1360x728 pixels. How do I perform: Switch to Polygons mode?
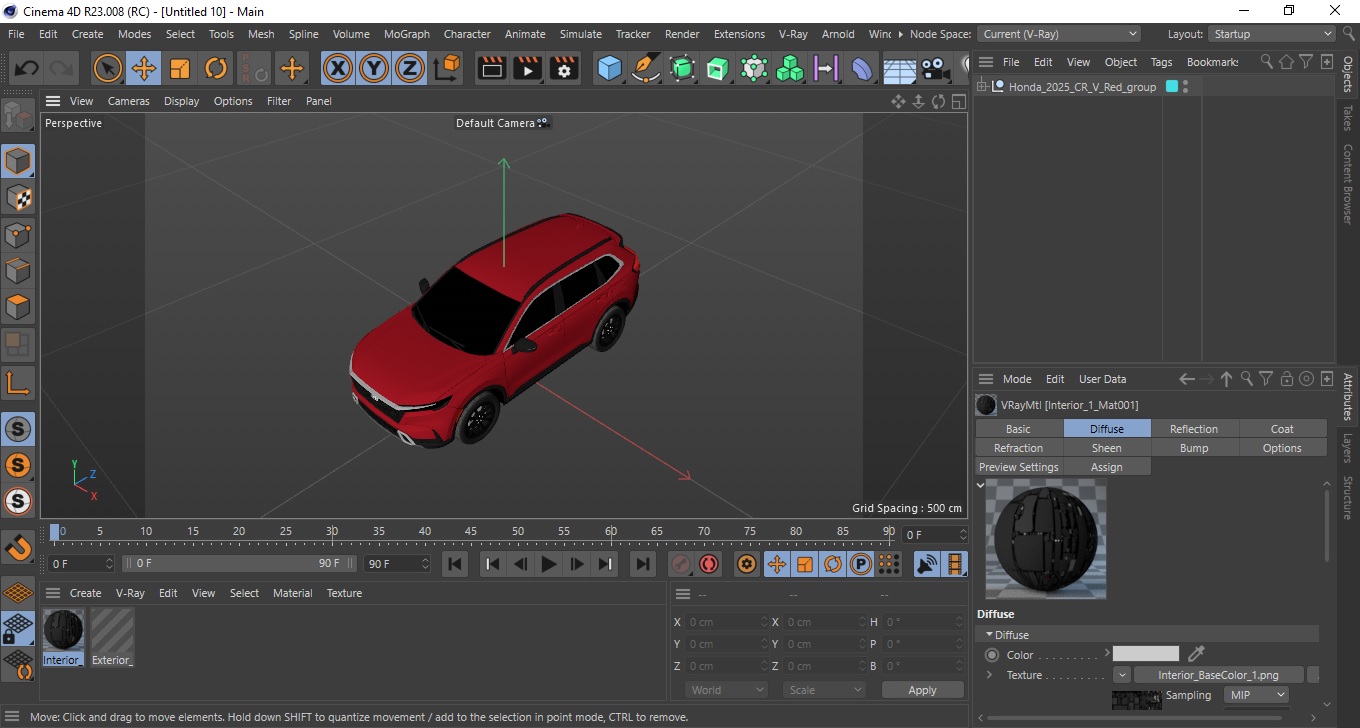tap(18, 307)
